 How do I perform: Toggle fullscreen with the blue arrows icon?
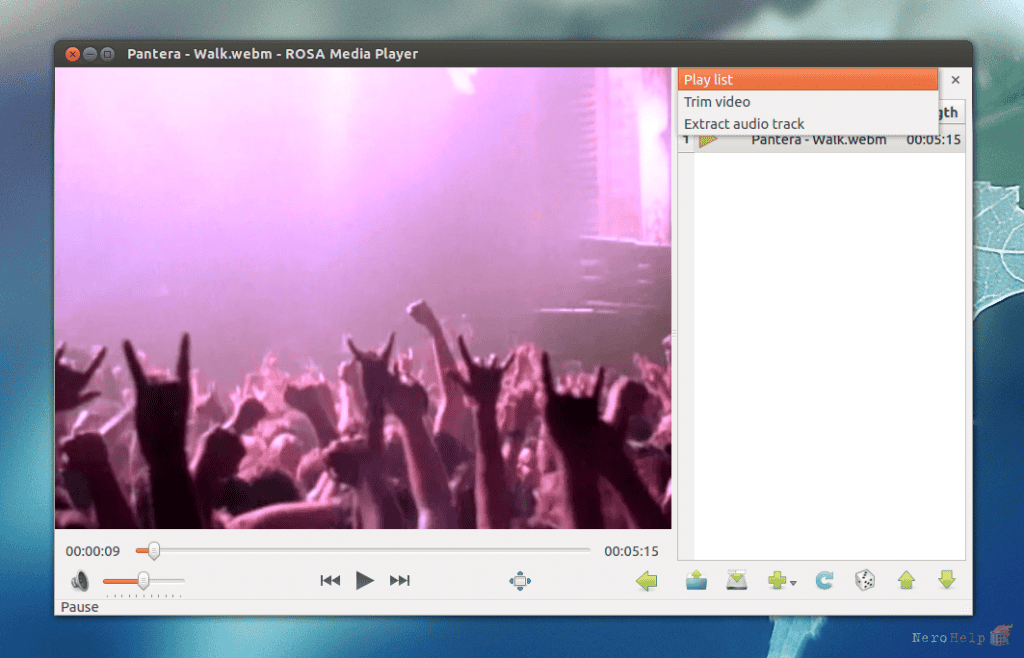pos(520,580)
